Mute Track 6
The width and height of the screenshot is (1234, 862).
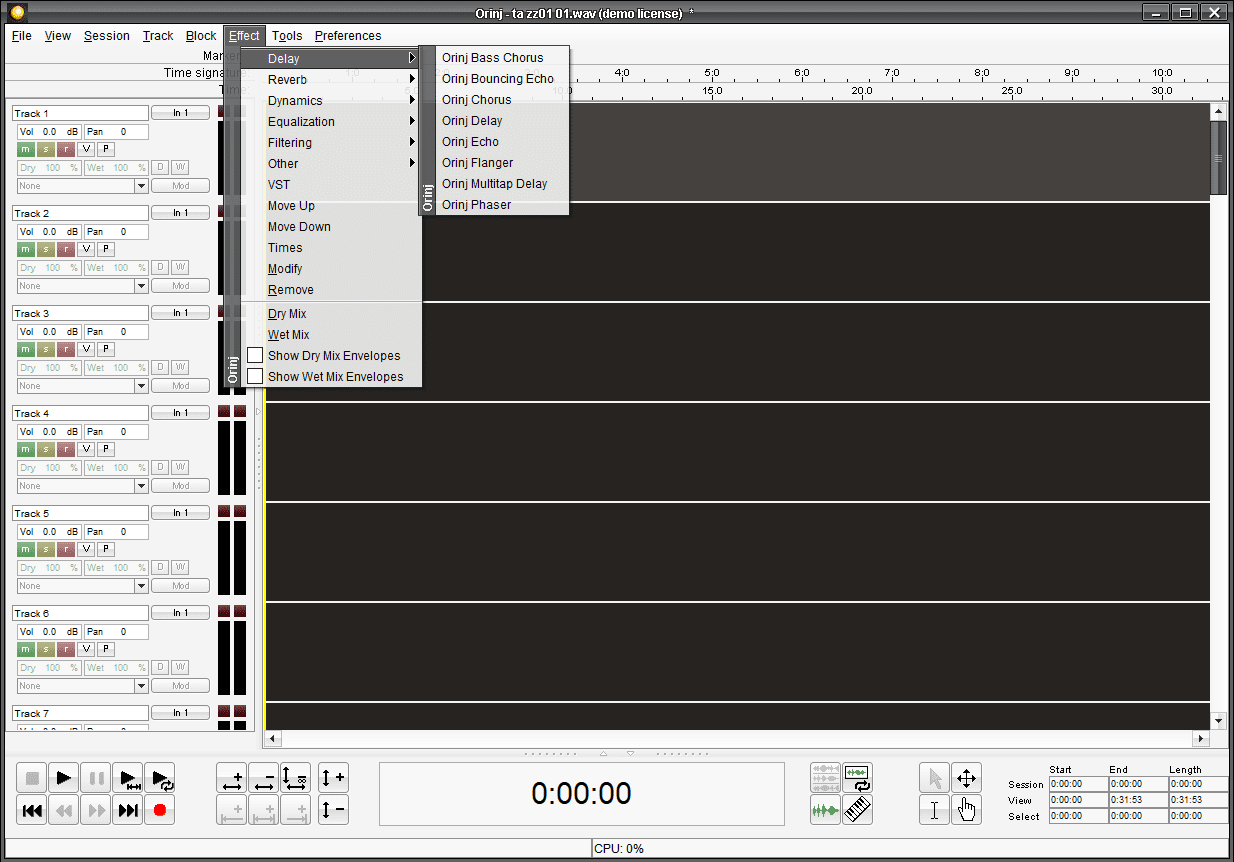click(26, 649)
